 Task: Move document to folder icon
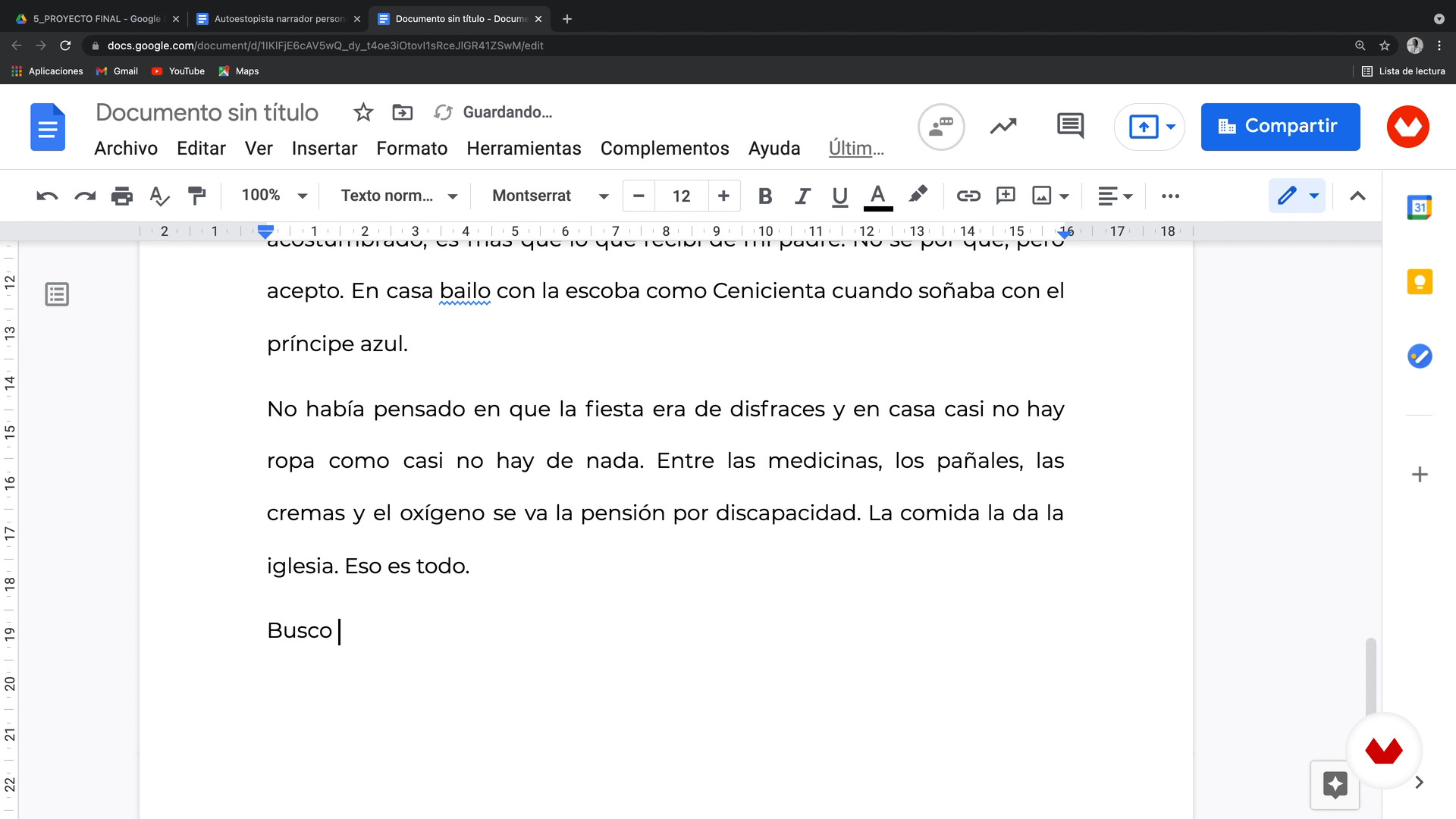[402, 112]
